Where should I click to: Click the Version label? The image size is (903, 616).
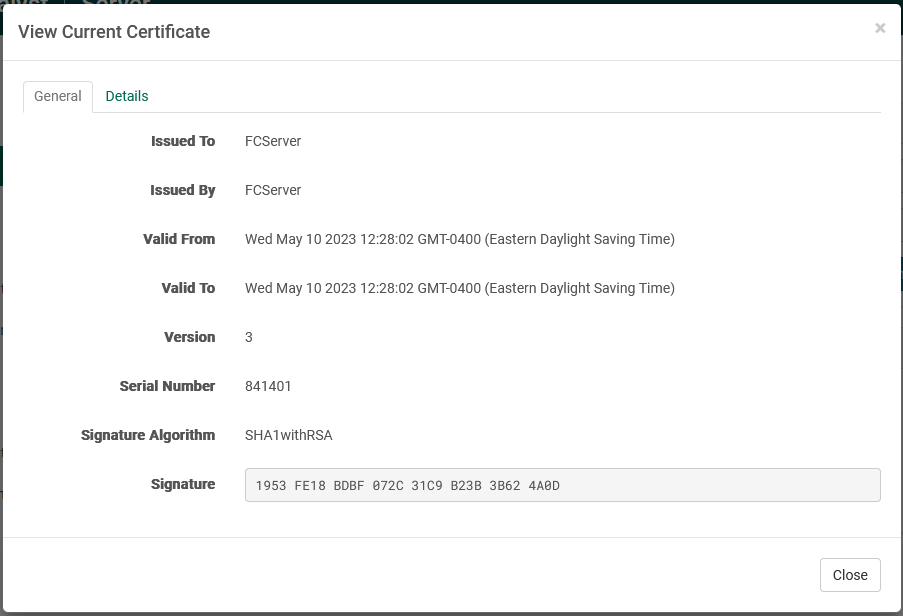tap(189, 337)
